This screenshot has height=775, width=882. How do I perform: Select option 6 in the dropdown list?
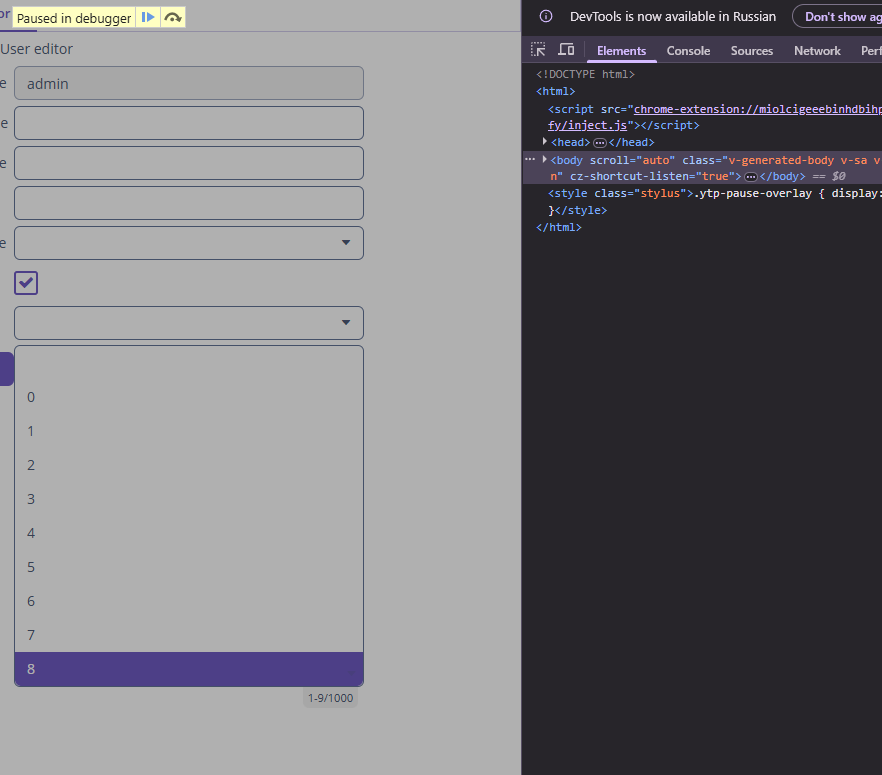click(x=189, y=601)
